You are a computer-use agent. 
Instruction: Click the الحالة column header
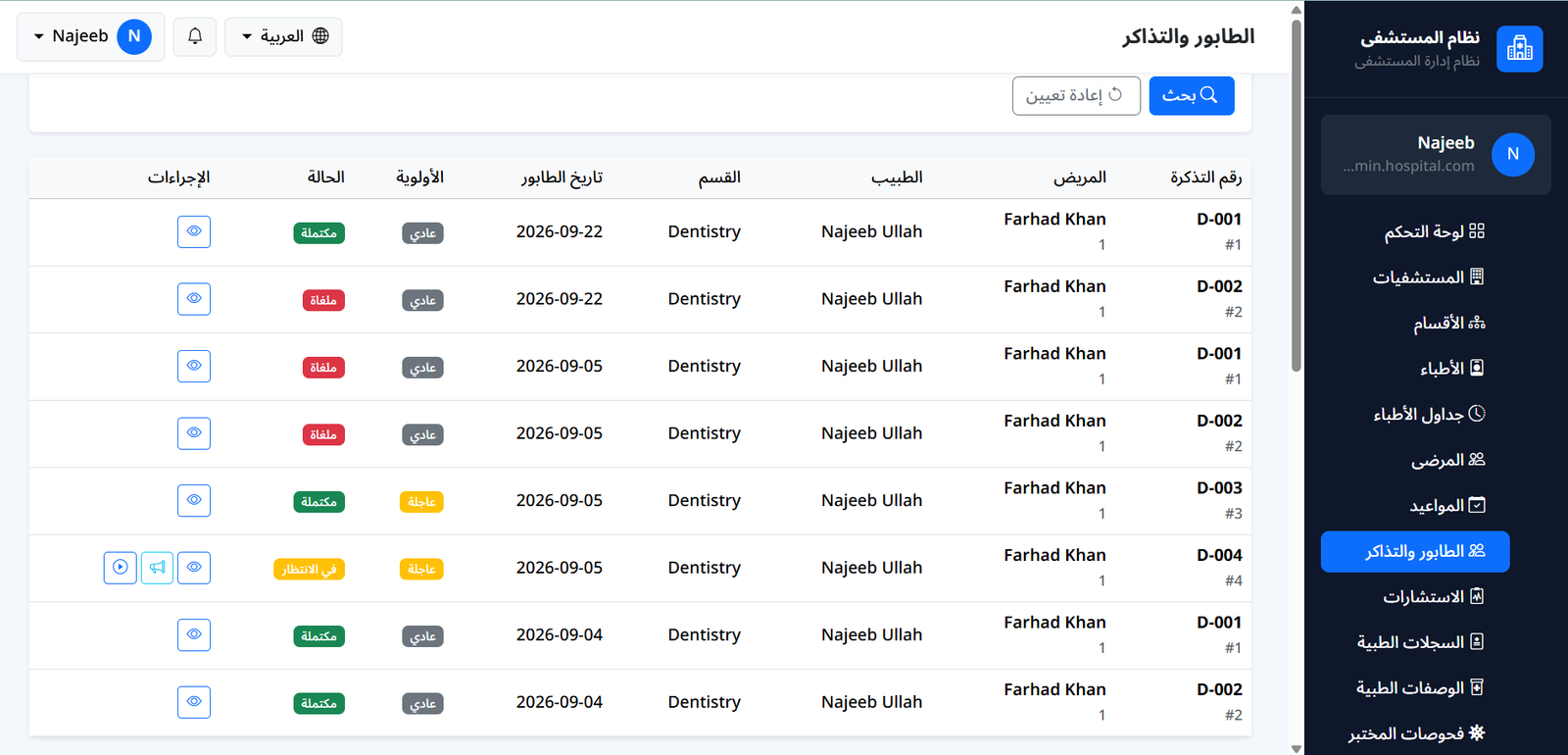pos(326,177)
